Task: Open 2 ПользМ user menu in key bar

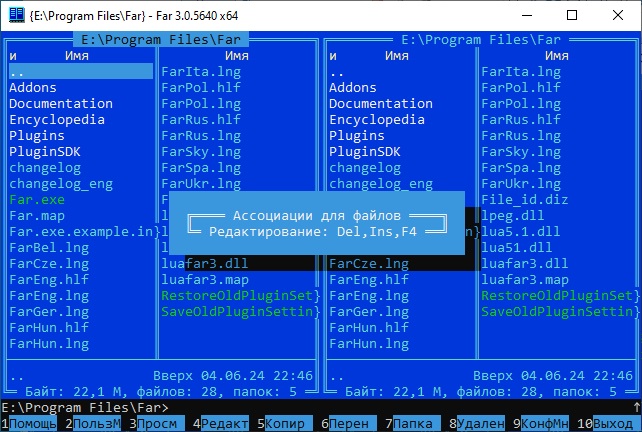Action: coord(97,423)
